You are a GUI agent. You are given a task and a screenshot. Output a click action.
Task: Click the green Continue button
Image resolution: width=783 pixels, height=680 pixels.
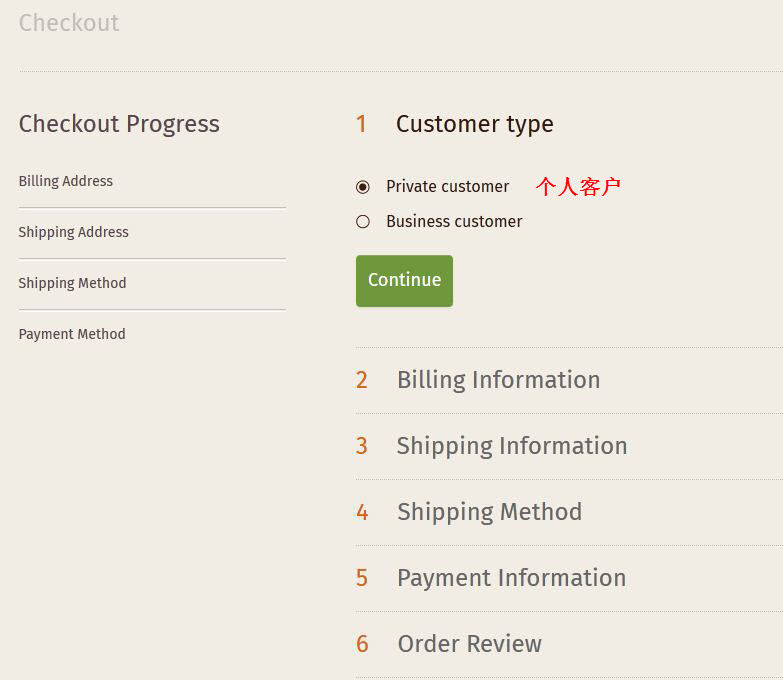point(404,281)
